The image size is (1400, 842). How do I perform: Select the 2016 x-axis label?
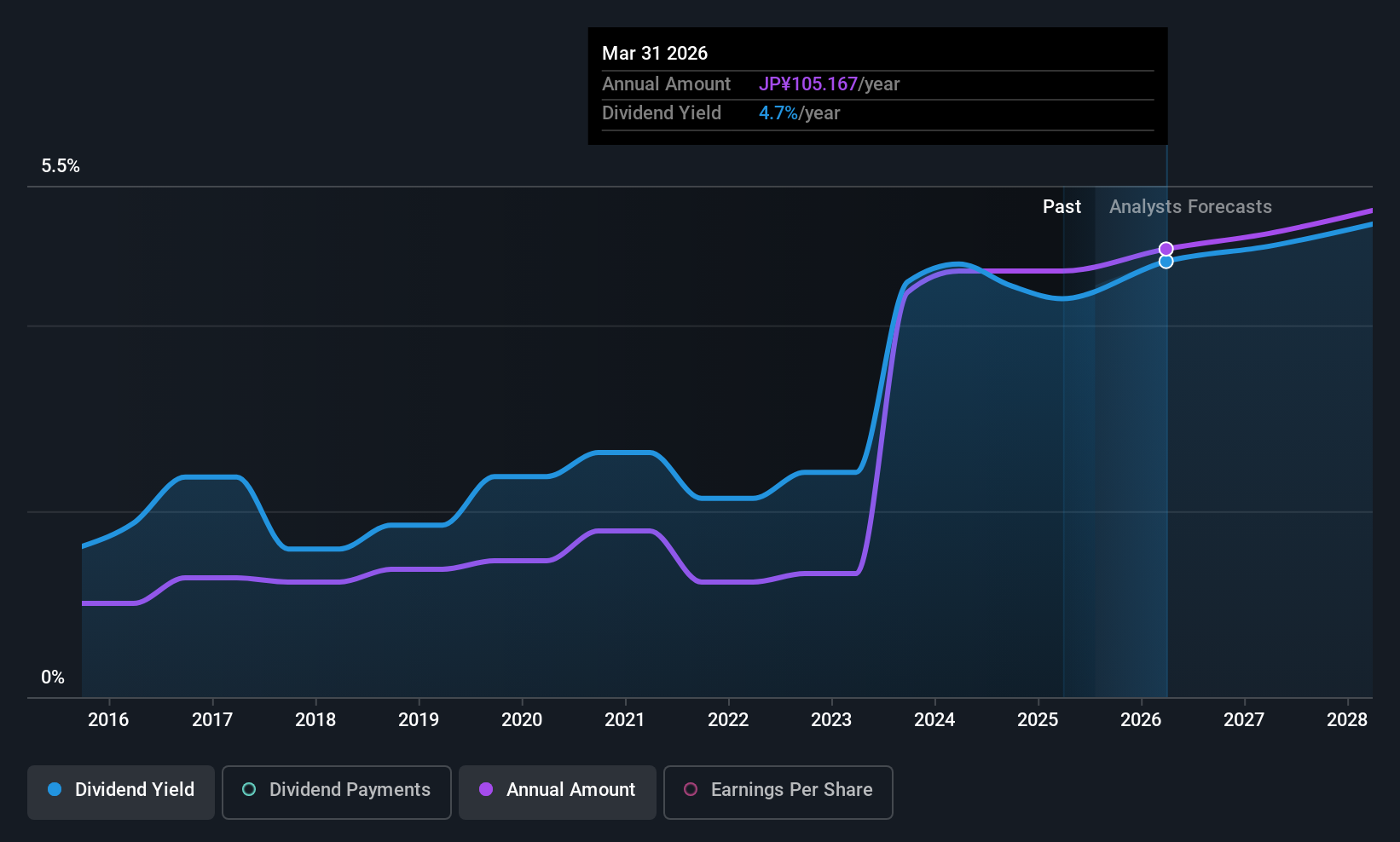tap(108, 719)
